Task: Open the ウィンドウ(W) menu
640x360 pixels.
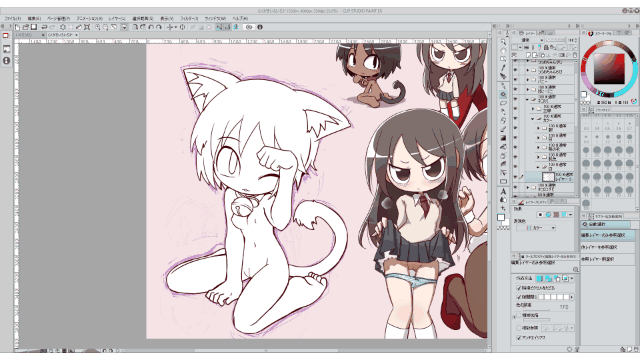Action: coord(215,18)
